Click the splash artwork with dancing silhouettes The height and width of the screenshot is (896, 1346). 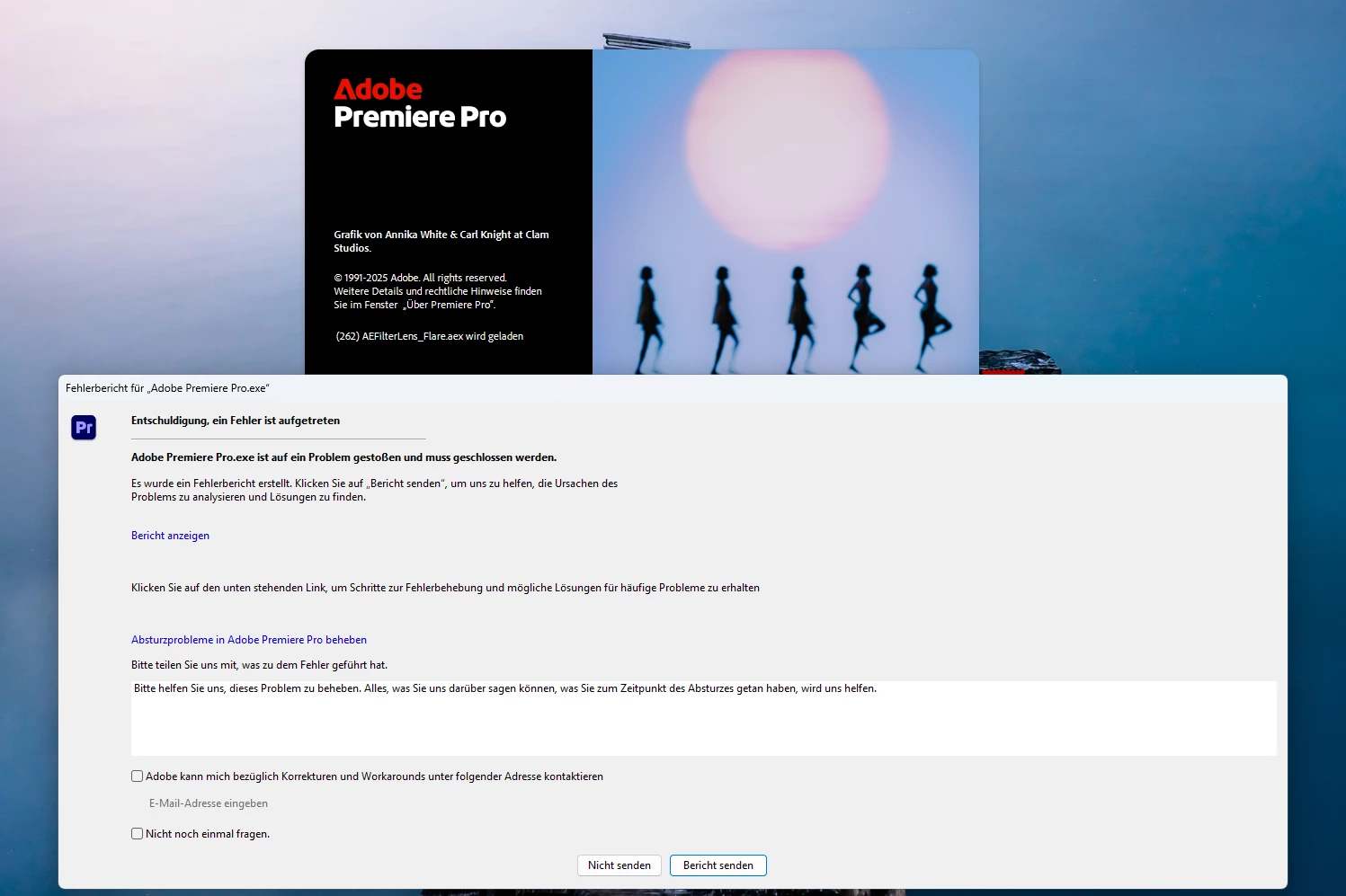[786, 212]
